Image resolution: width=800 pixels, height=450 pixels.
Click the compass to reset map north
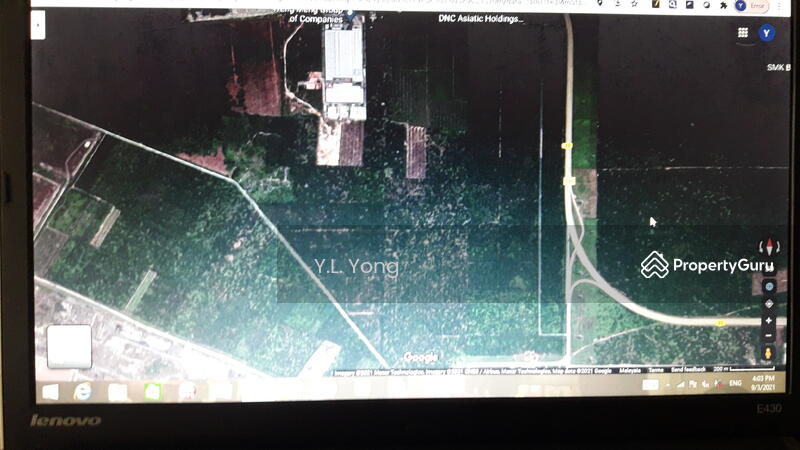click(x=768, y=246)
